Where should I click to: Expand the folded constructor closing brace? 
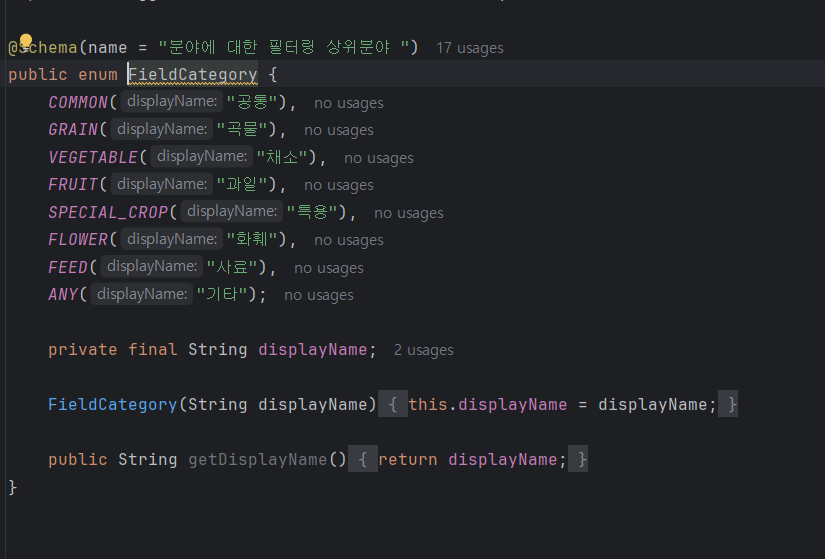tap(728, 404)
